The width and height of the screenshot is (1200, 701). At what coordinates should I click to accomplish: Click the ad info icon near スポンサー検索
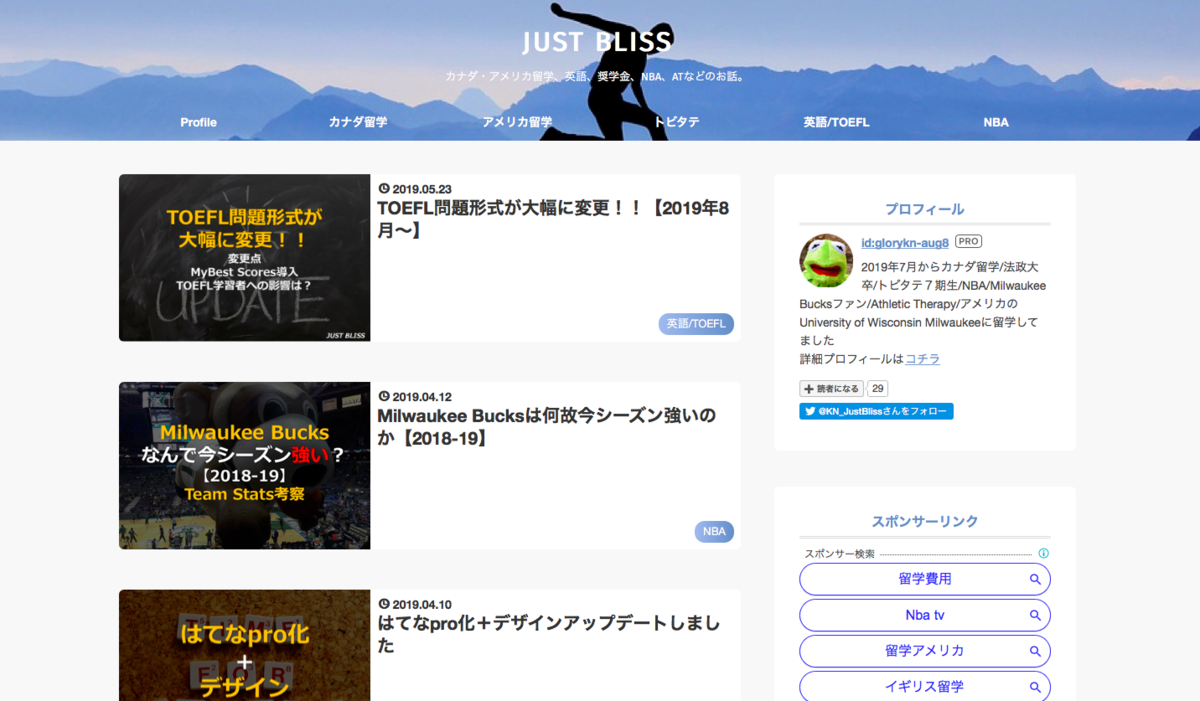pyautogui.click(x=1043, y=553)
